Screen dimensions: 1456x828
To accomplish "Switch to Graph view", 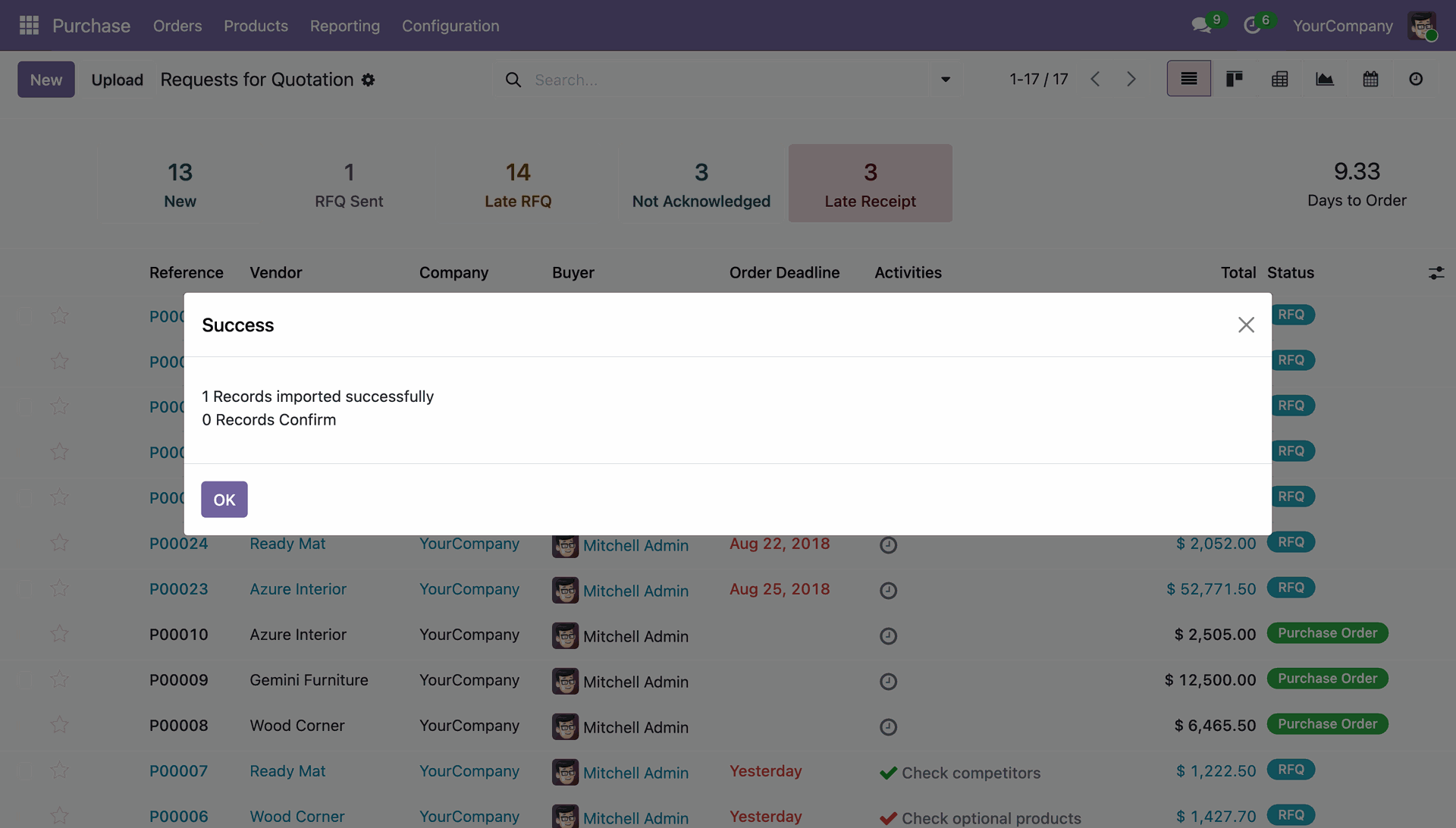I will pyautogui.click(x=1325, y=79).
